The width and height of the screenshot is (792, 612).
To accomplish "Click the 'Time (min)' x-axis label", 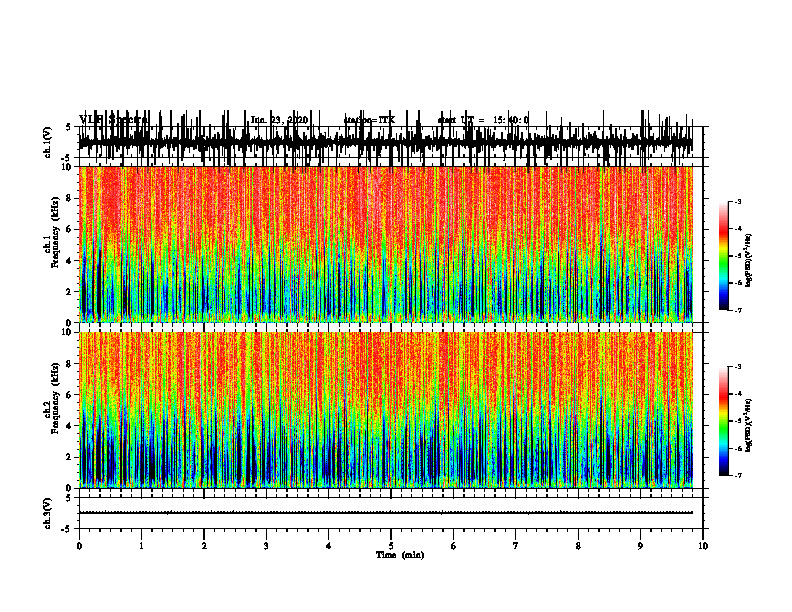I will 400,555.
